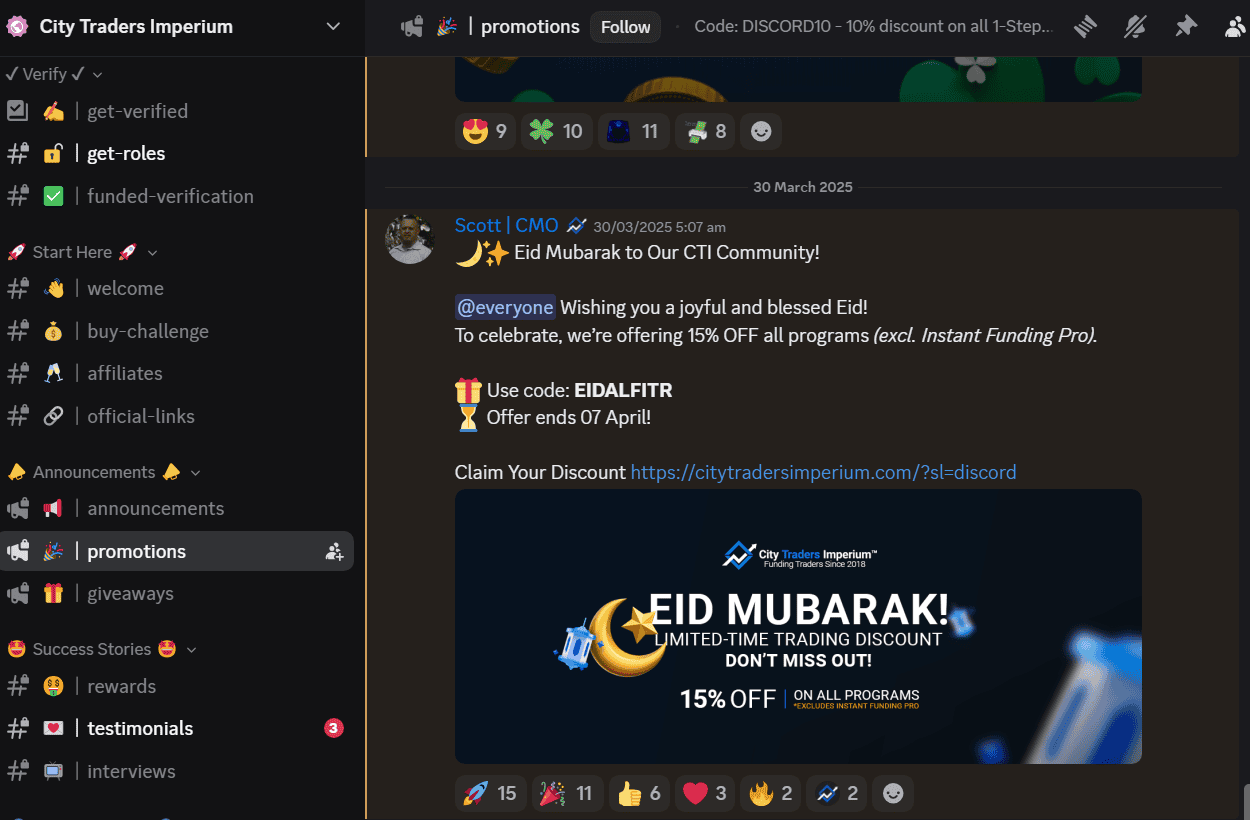Click the City Traders Imperium server logo
Image resolution: width=1250 pixels, height=820 pixels.
pyautogui.click(x=17, y=27)
